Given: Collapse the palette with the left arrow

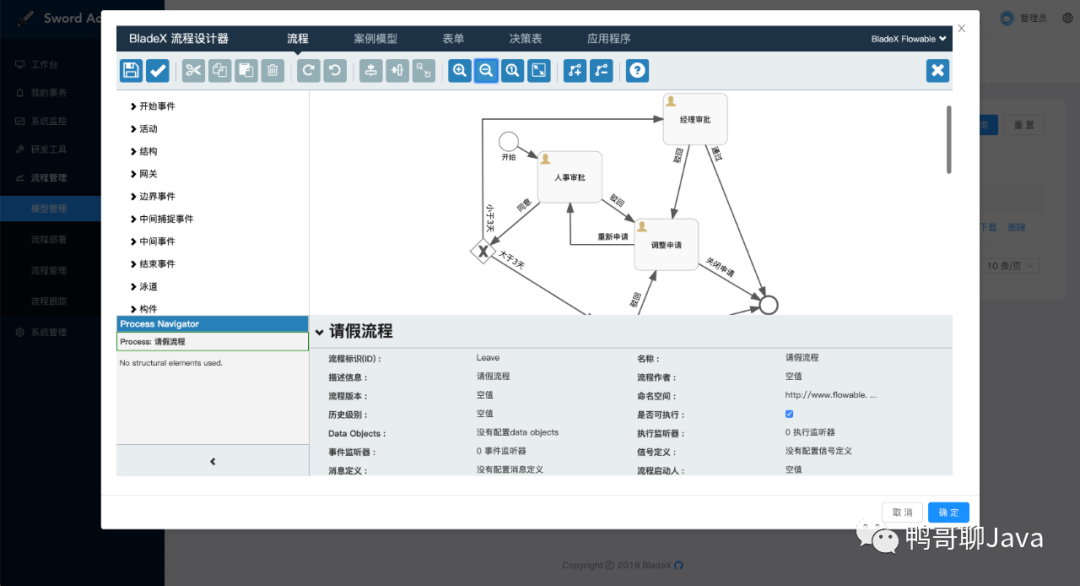Looking at the screenshot, I should (213, 461).
